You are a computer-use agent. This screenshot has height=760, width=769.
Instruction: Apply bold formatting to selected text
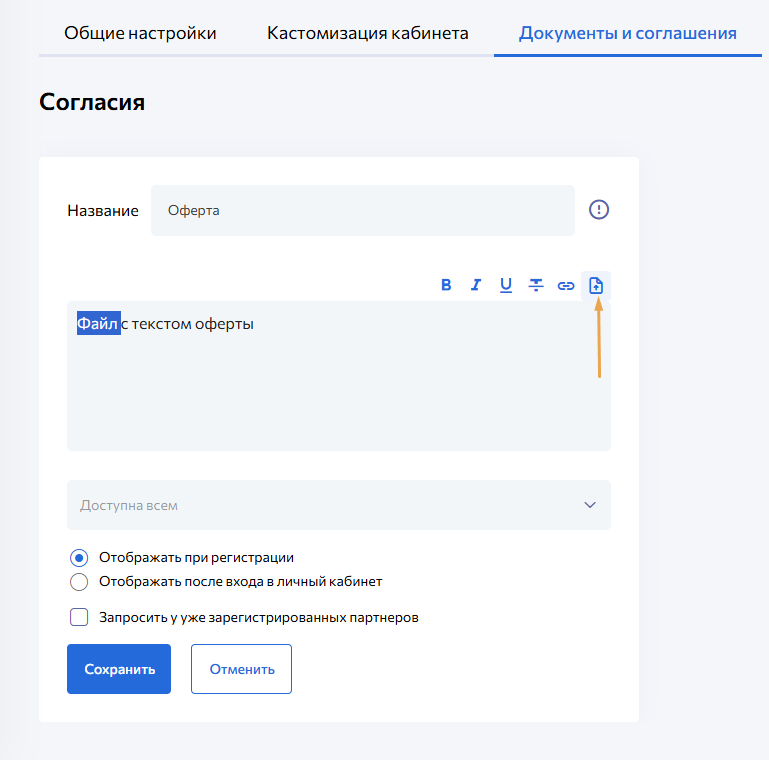pos(447,285)
